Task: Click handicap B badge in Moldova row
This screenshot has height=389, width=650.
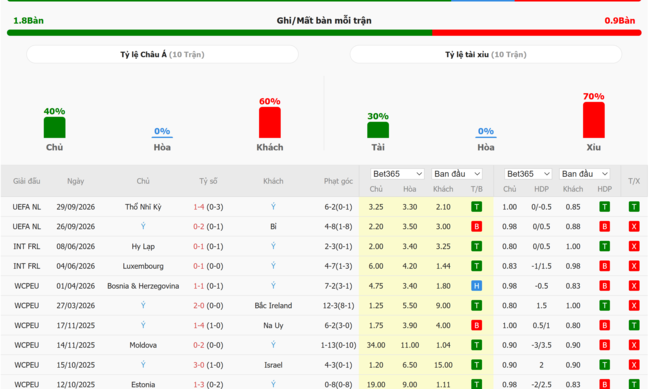Action: click(604, 345)
